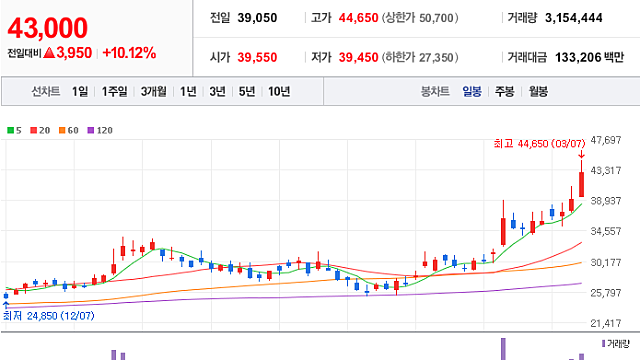The width and height of the screenshot is (640, 360).
Task: Click the 38,937 price axis label
Action: pyautogui.click(x=606, y=201)
